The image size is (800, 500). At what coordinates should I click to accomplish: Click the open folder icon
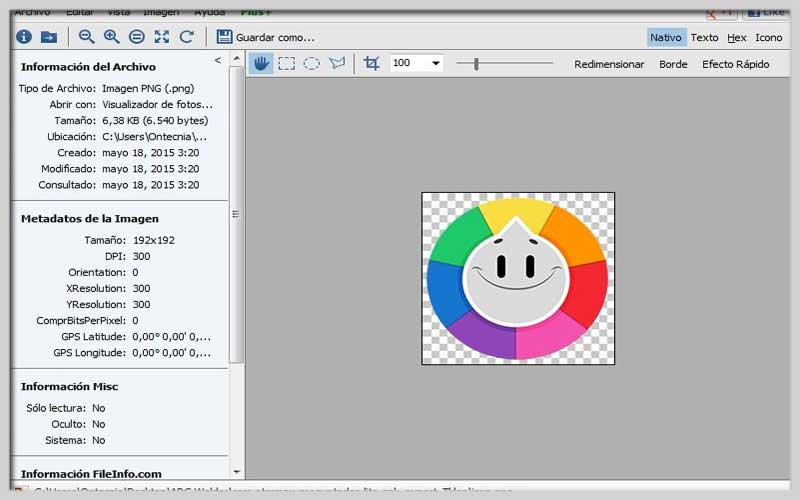click(49, 37)
